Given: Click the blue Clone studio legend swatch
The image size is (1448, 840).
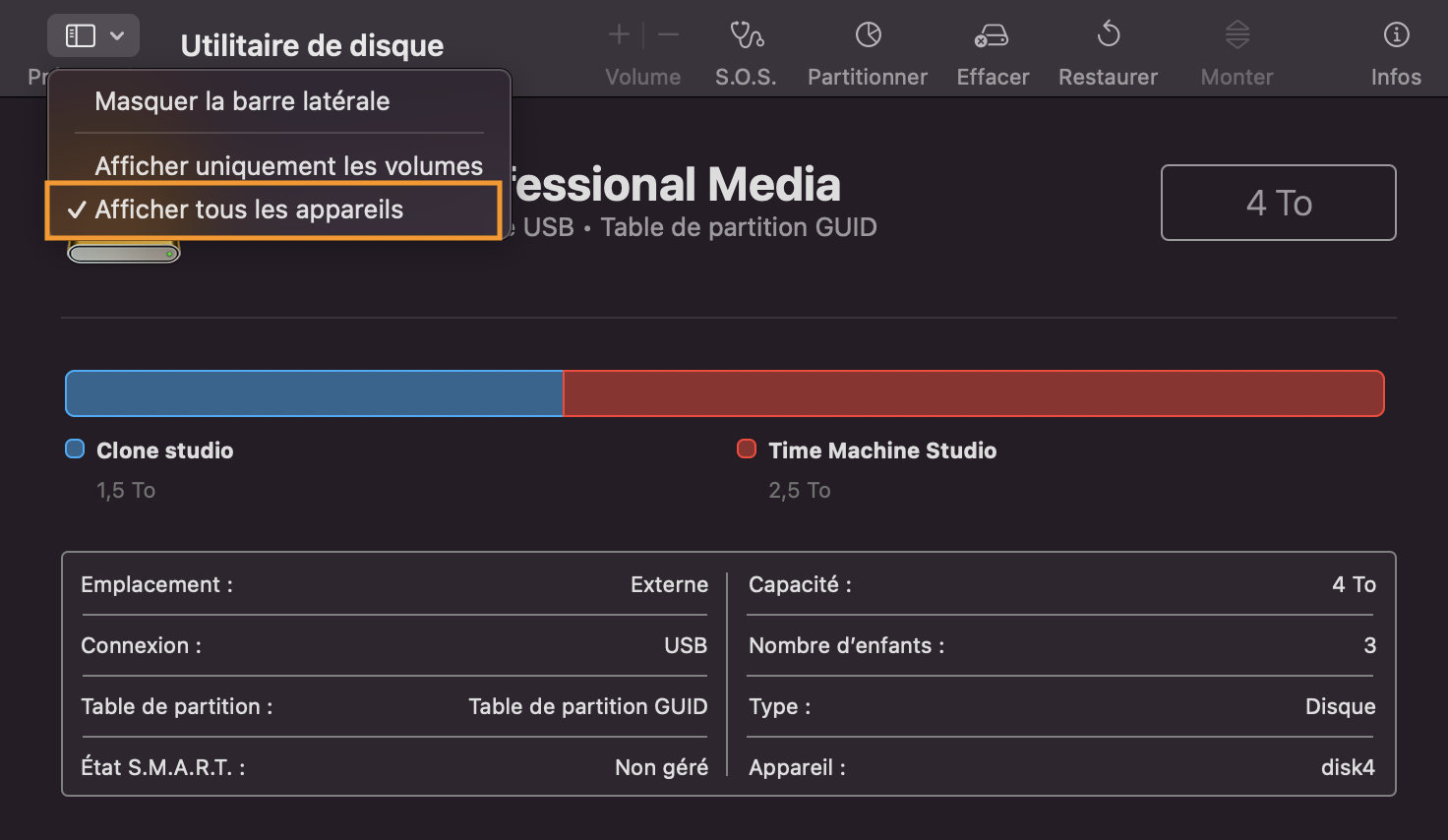Looking at the screenshot, I should click(75, 450).
